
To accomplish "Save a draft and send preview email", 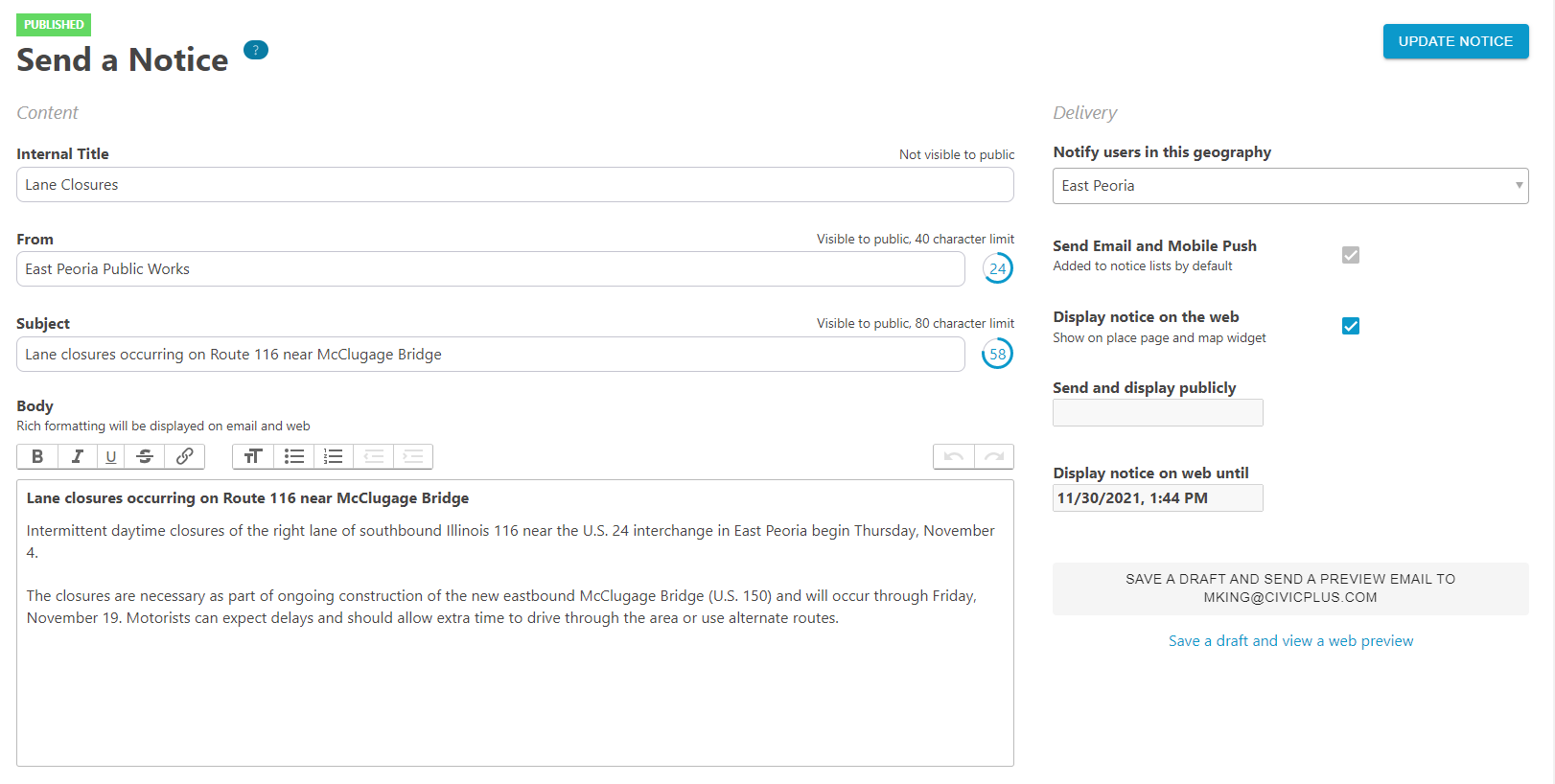I will coord(1290,588).
